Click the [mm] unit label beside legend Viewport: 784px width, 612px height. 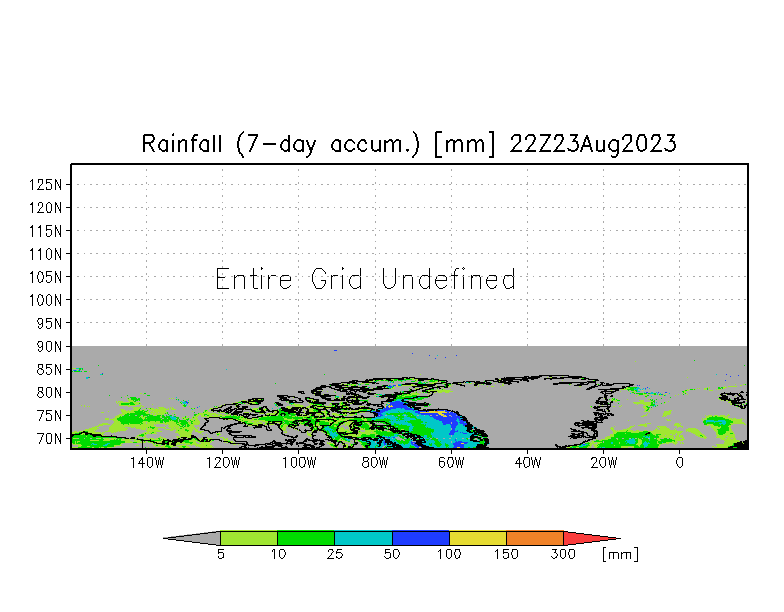point(620,554)
